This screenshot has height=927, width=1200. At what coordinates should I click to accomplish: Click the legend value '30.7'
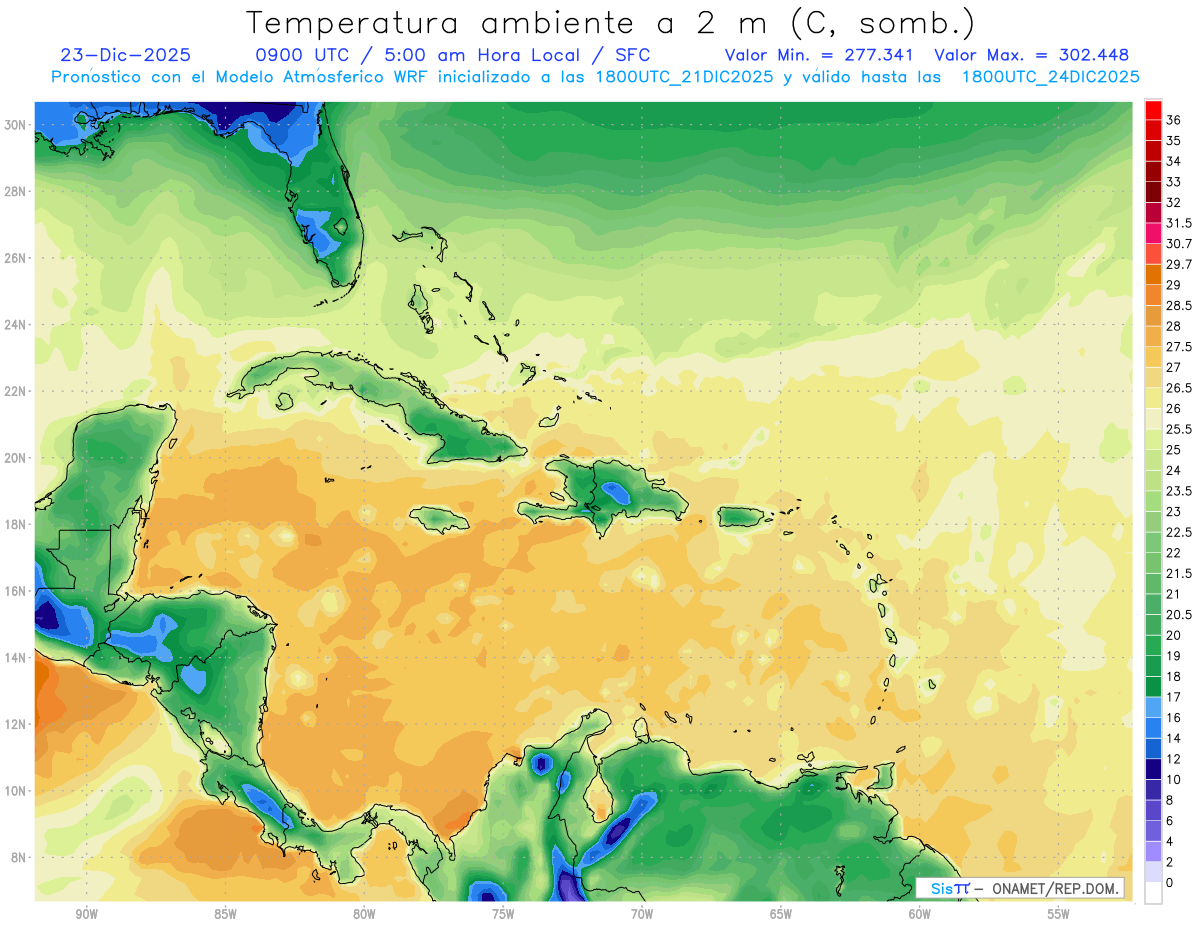pos(1179,243)
